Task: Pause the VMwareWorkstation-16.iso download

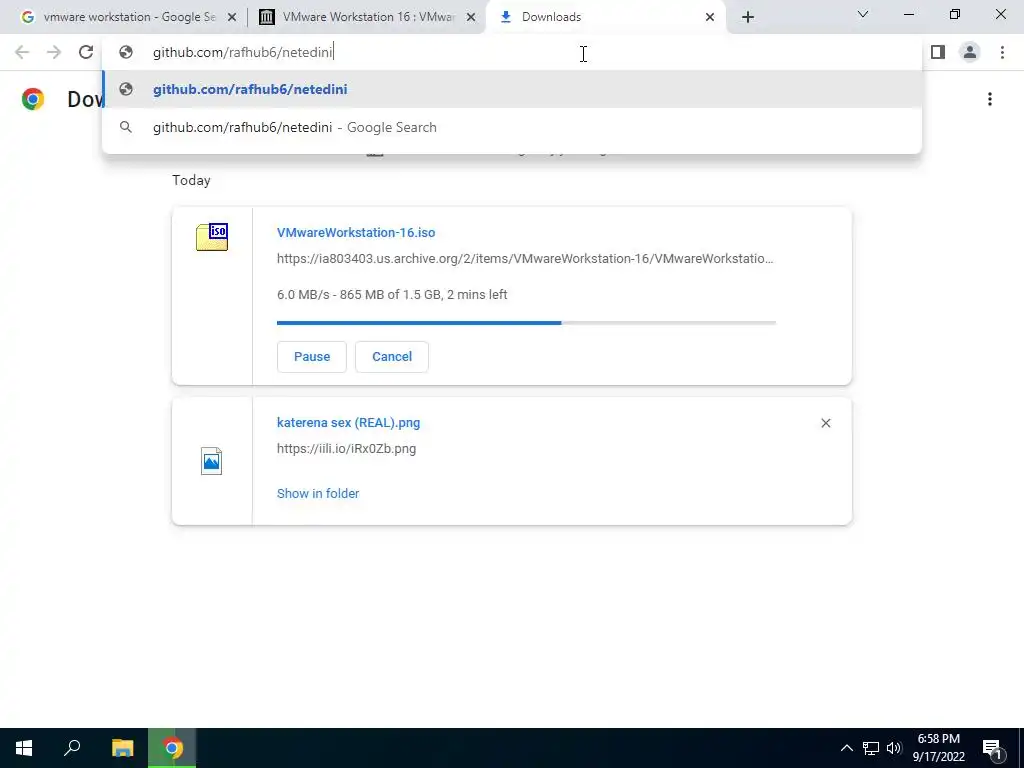Action: 312,357
